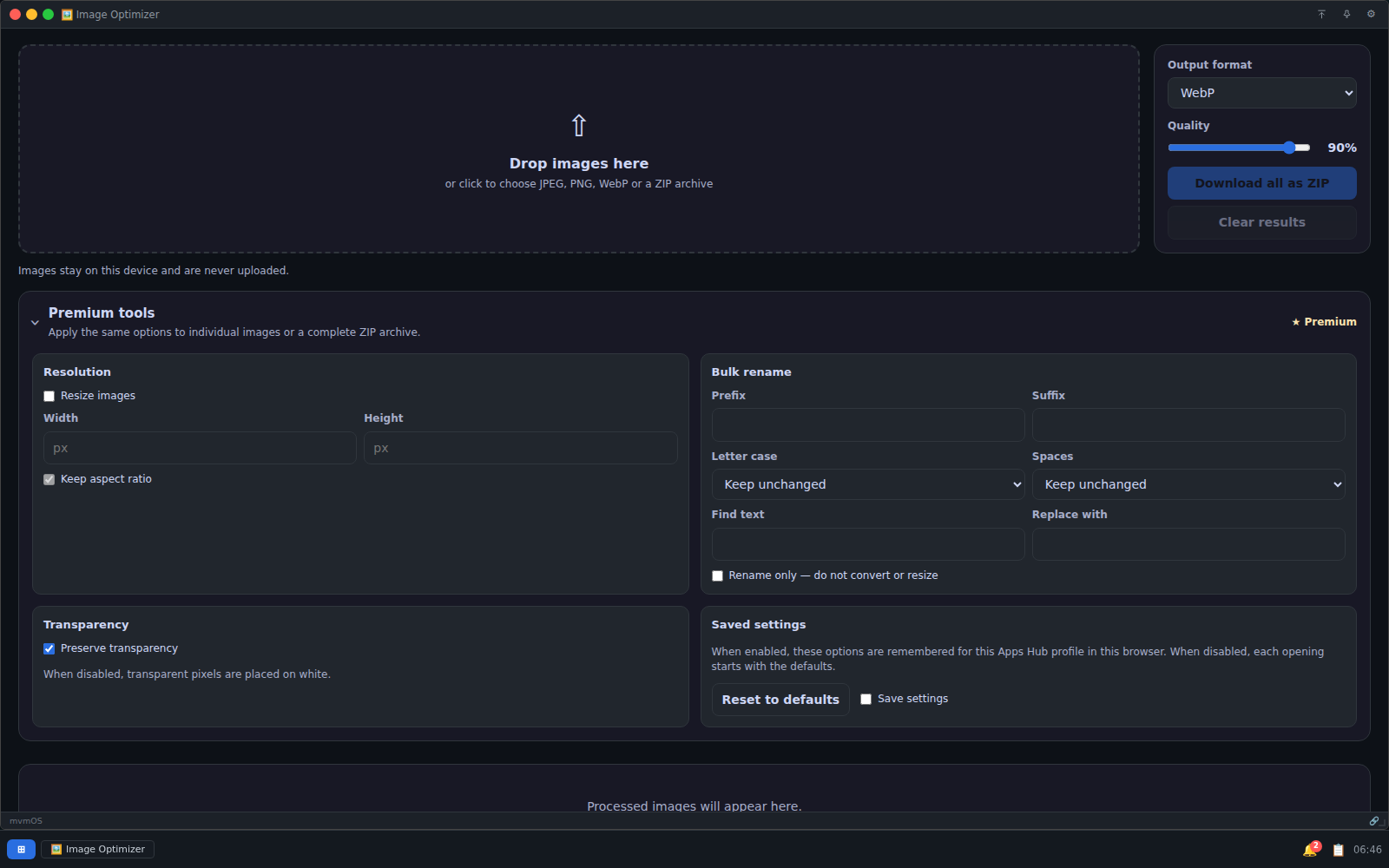Click in the Width px field

[x=200, y=448]
